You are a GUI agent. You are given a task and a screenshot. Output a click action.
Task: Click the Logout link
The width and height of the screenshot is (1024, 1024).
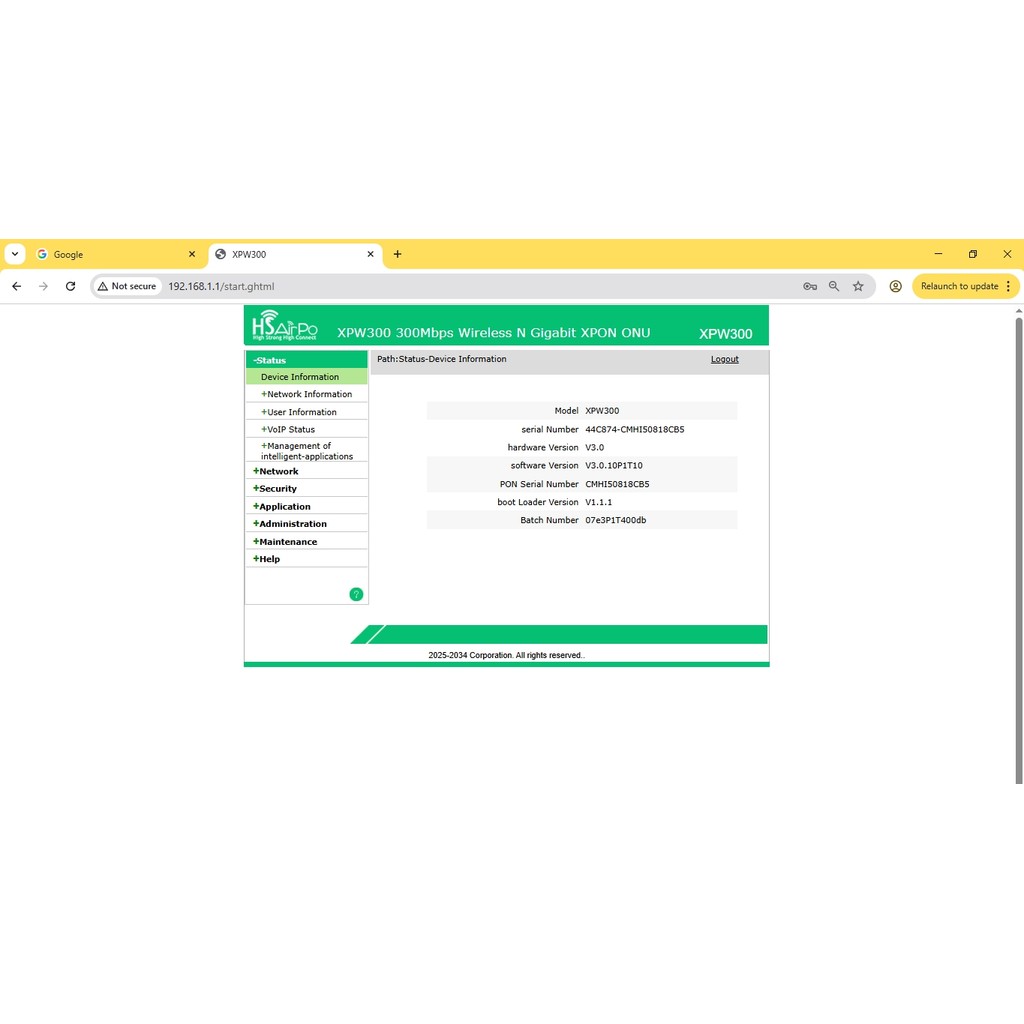point(724,359)
